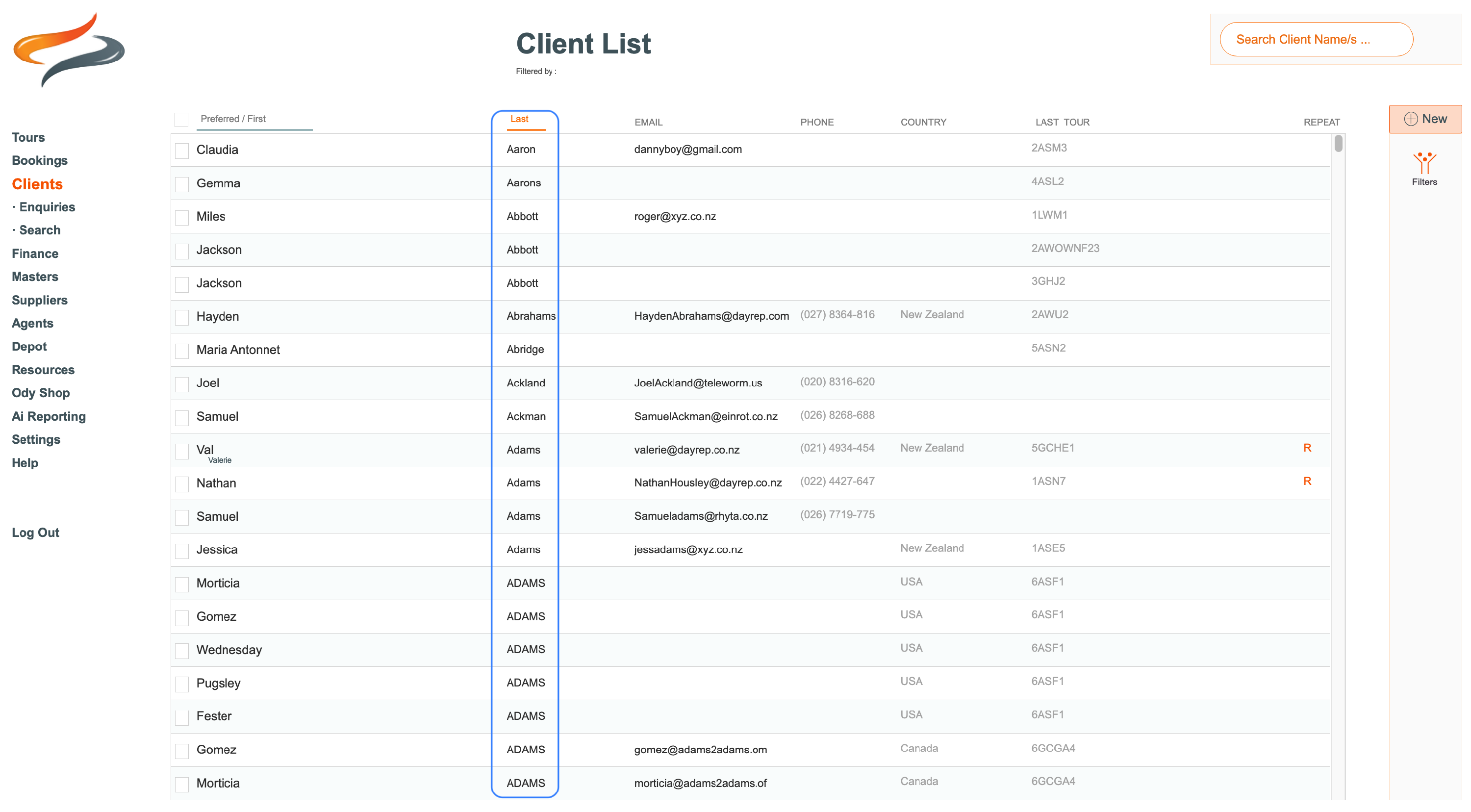Image resolution: width=1471 pixels, height=812 pixels.
Task: Open the Filters funnel icon
Action: point(1424,163)
